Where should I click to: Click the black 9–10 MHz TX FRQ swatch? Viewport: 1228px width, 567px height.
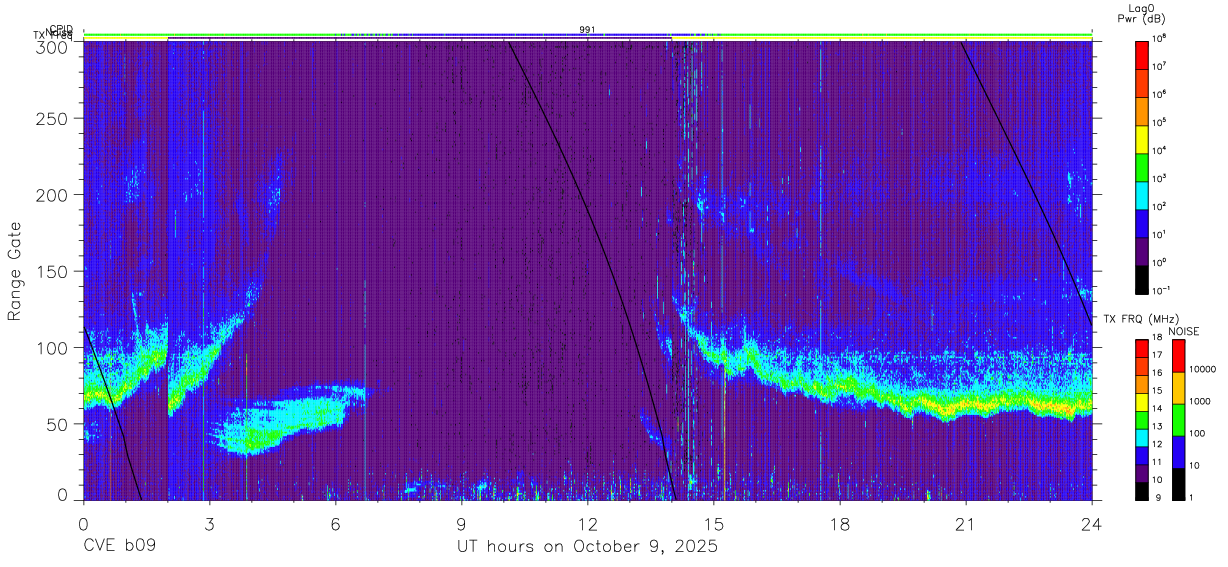point(1143,489)
